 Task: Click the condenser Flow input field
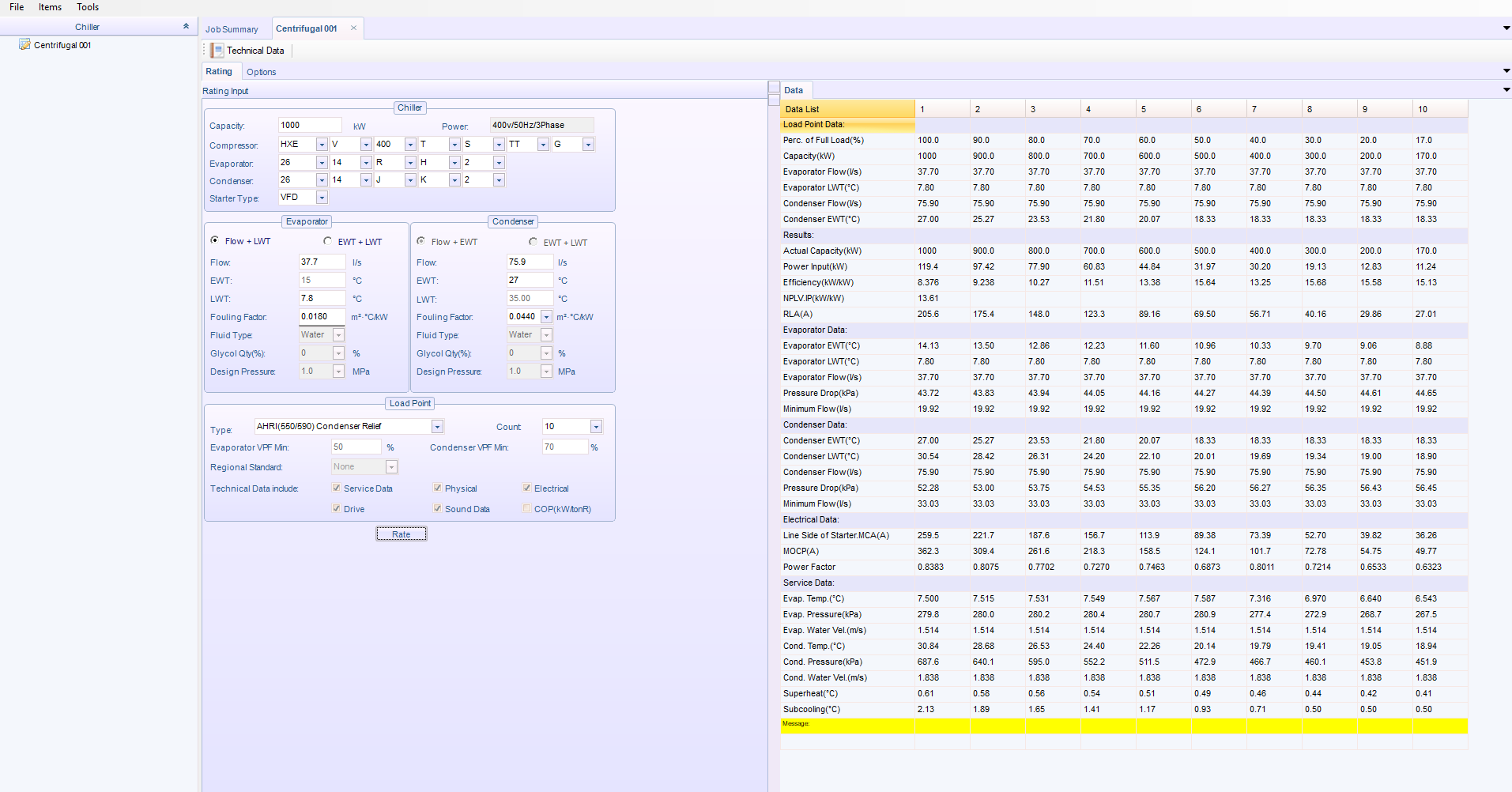click(x=530, y=262)
